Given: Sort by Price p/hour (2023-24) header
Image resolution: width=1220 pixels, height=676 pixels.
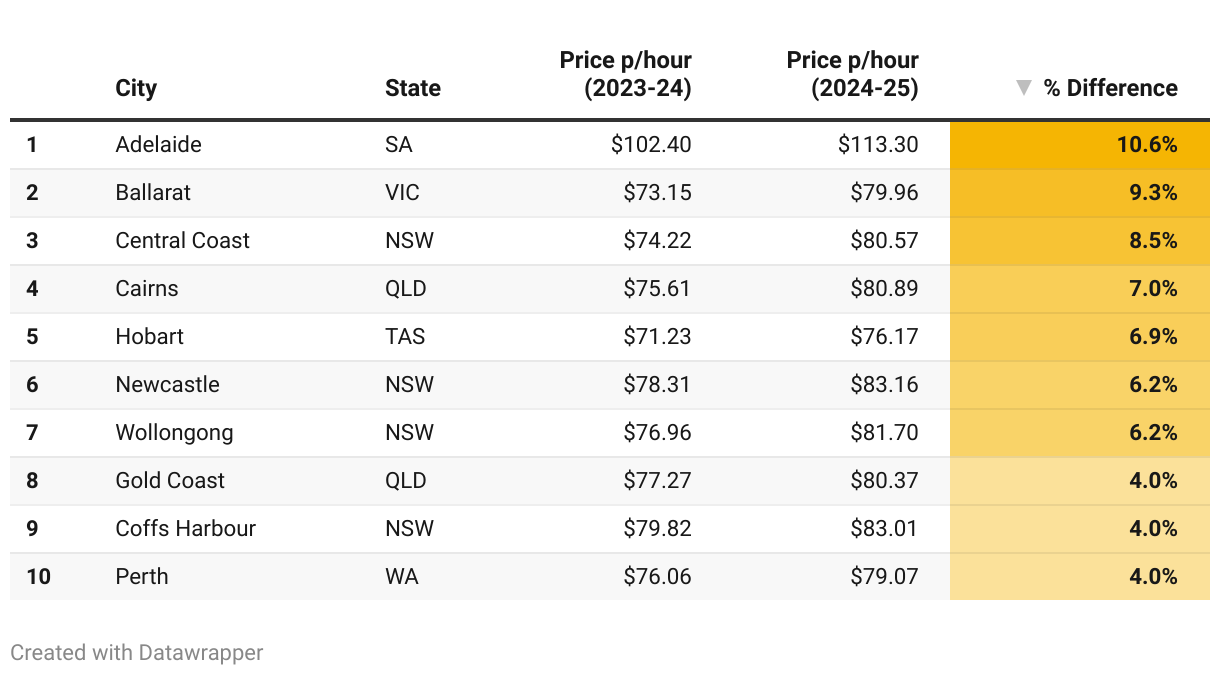Looking at the screenshot, I should point(626,74).
